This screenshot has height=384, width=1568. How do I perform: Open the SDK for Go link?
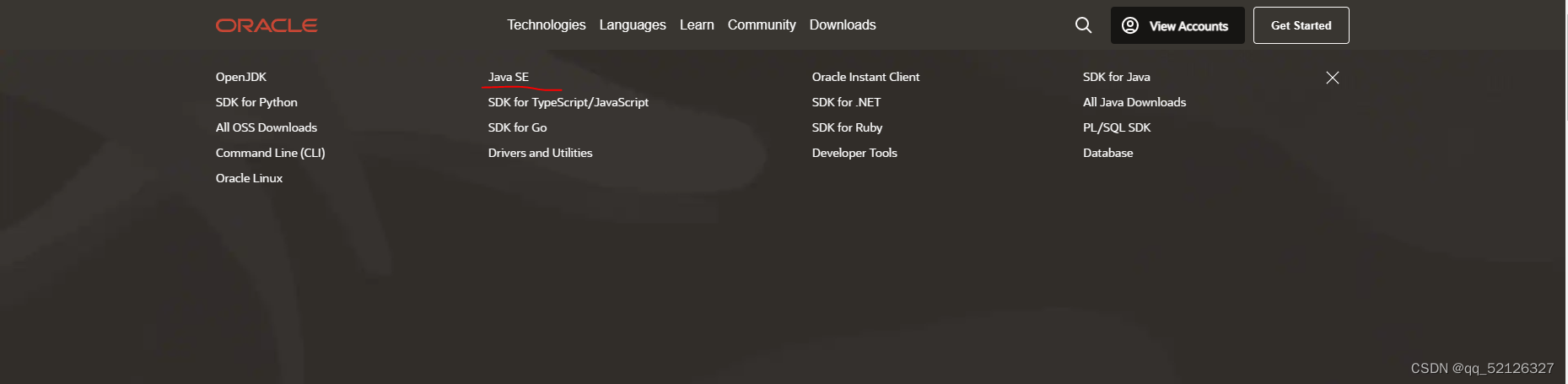click(x=518, y=127)
